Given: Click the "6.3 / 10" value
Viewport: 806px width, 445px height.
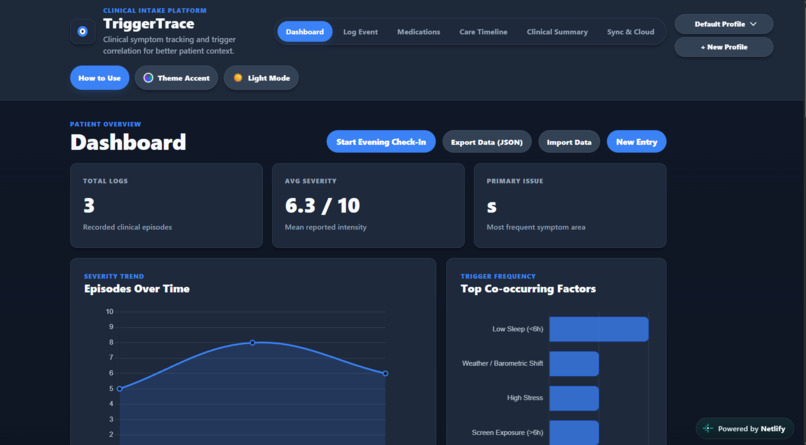Looking at the screenshot, I should click(322, 206).
